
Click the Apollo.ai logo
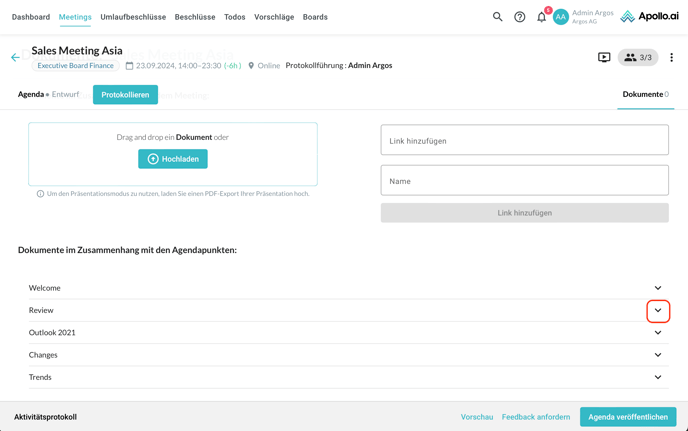pyautogui.click(x=649, y=17)
